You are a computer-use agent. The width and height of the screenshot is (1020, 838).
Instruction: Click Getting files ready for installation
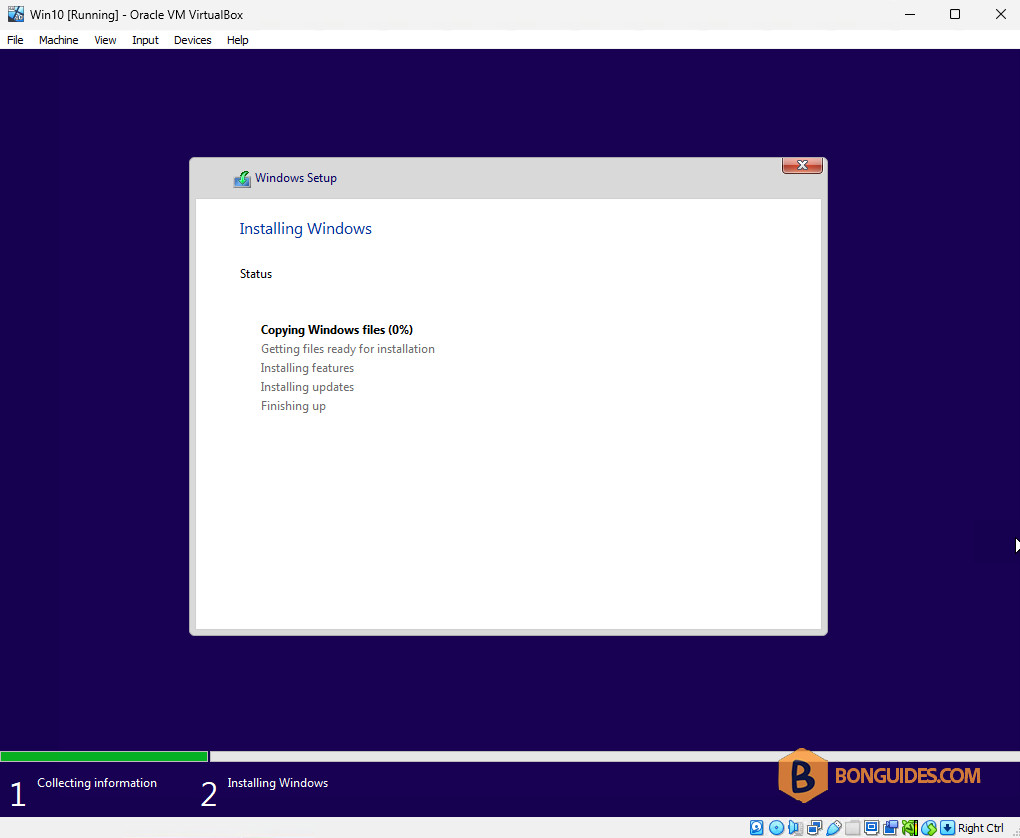(347, 349)
